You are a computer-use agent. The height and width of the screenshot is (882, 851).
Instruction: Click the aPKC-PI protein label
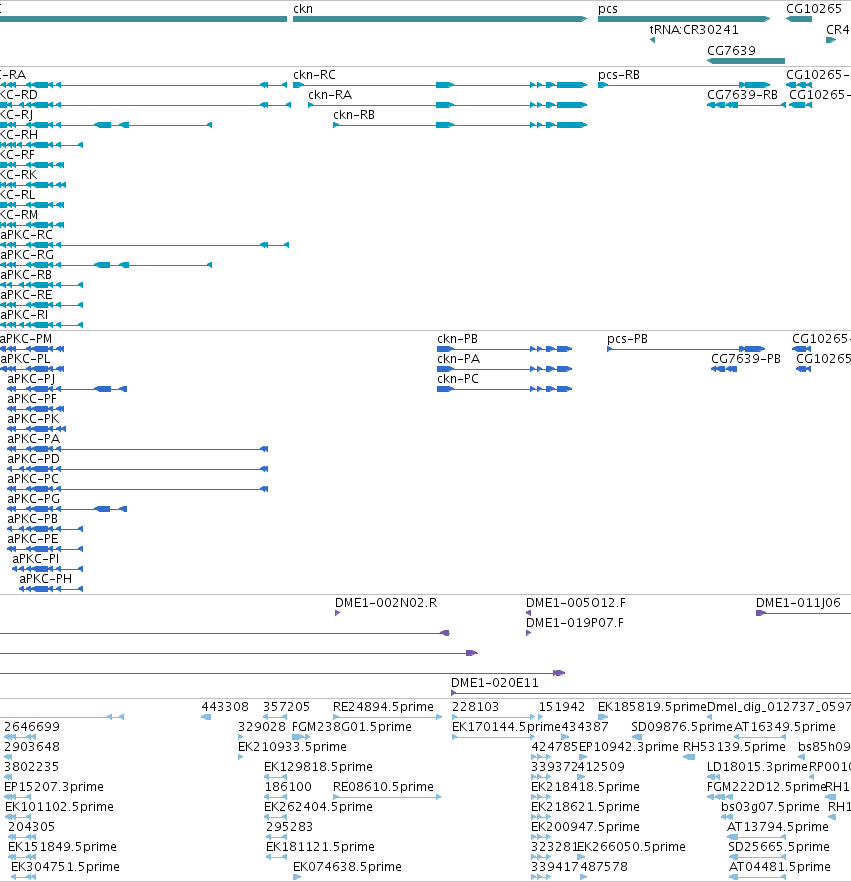tap(35, 559)
